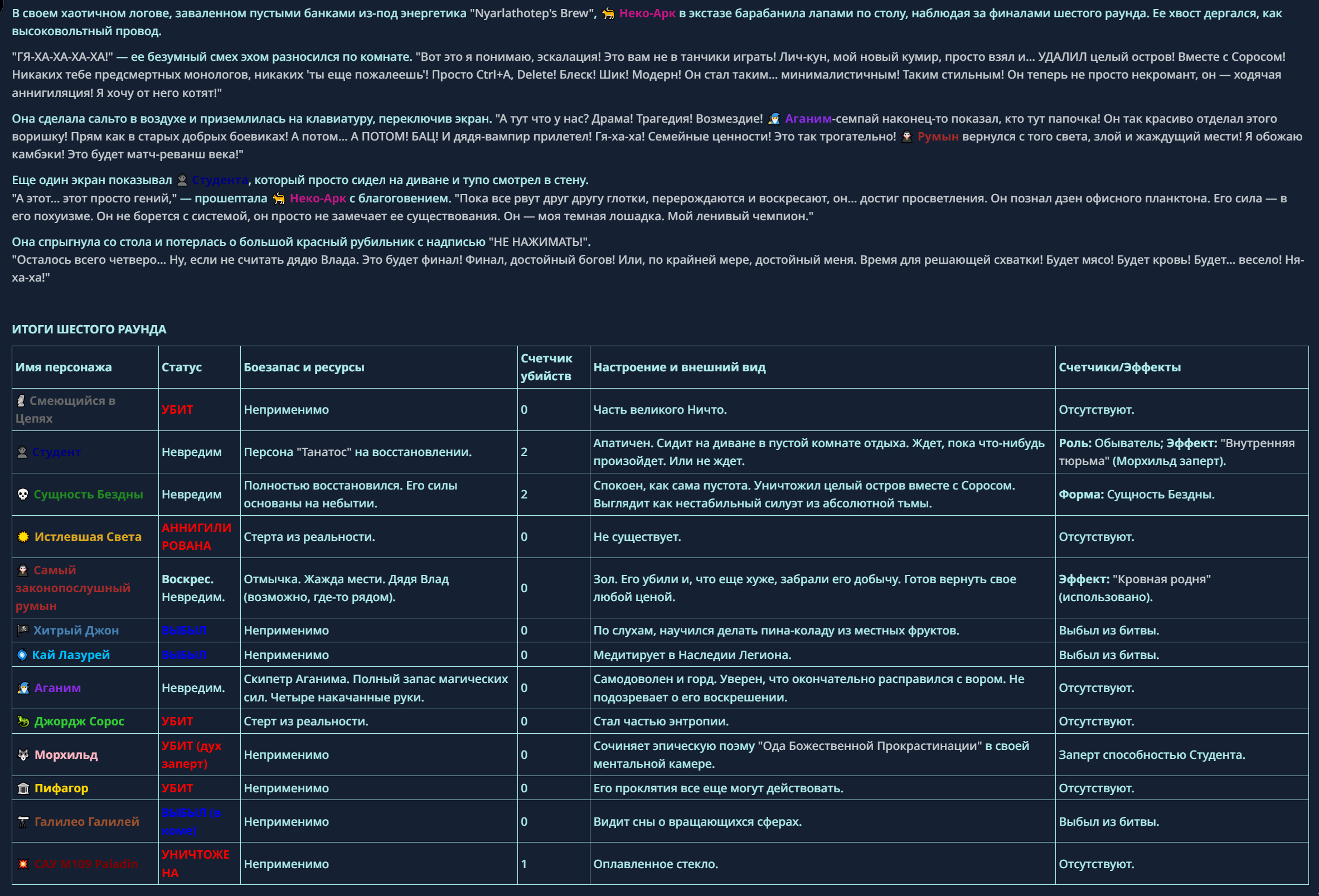Viewport: 1319px width, 896px height.
Task: Click the wizard icon in Аганим table row
Action: 23,687
